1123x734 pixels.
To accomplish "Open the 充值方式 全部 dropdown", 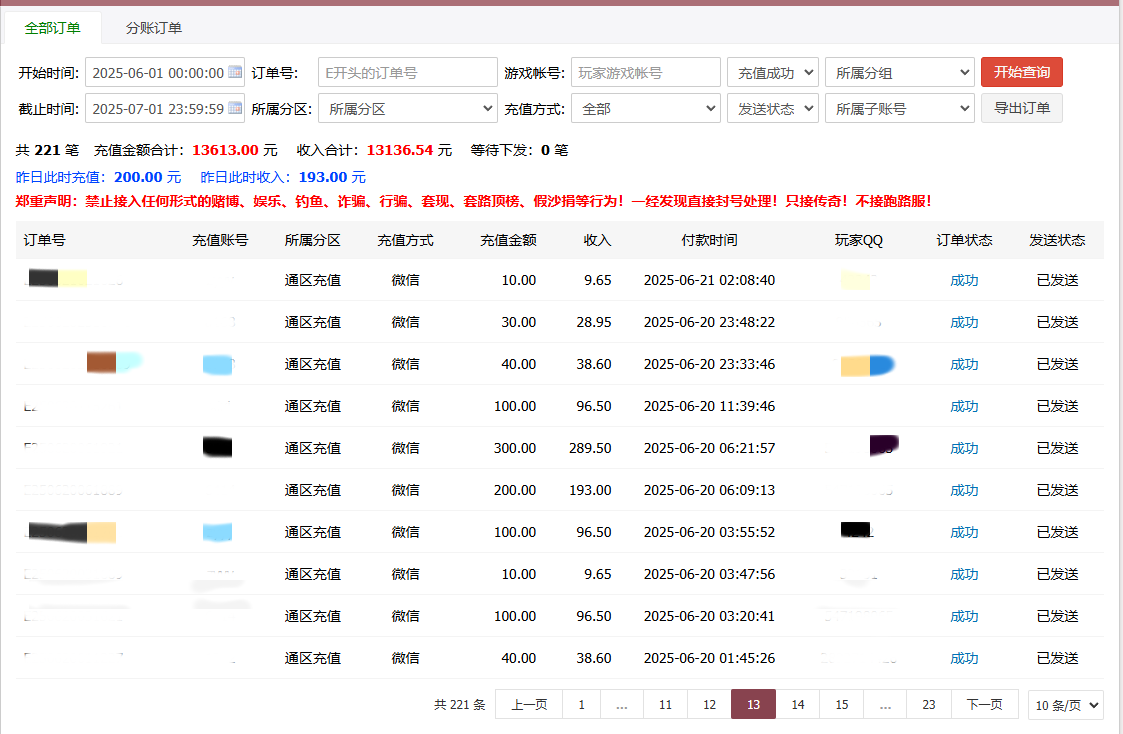I will tap(645, 108).
